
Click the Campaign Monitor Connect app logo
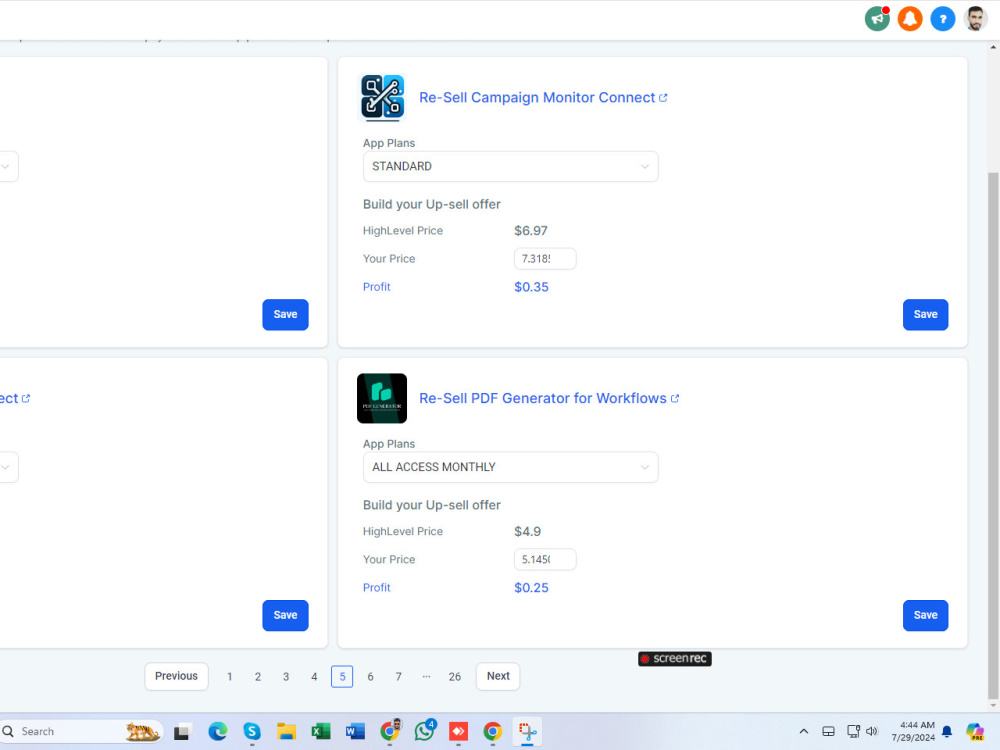(x=383, y=98)
